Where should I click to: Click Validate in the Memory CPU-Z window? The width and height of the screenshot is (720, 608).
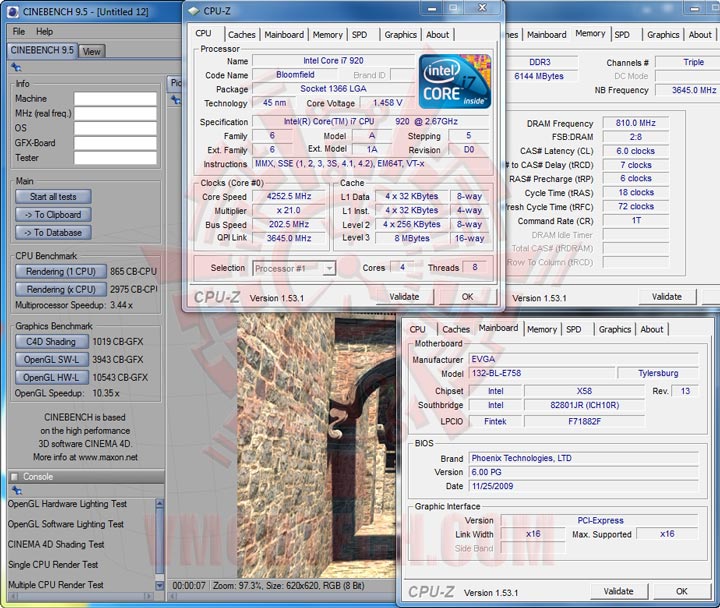(x=667, y=297)
